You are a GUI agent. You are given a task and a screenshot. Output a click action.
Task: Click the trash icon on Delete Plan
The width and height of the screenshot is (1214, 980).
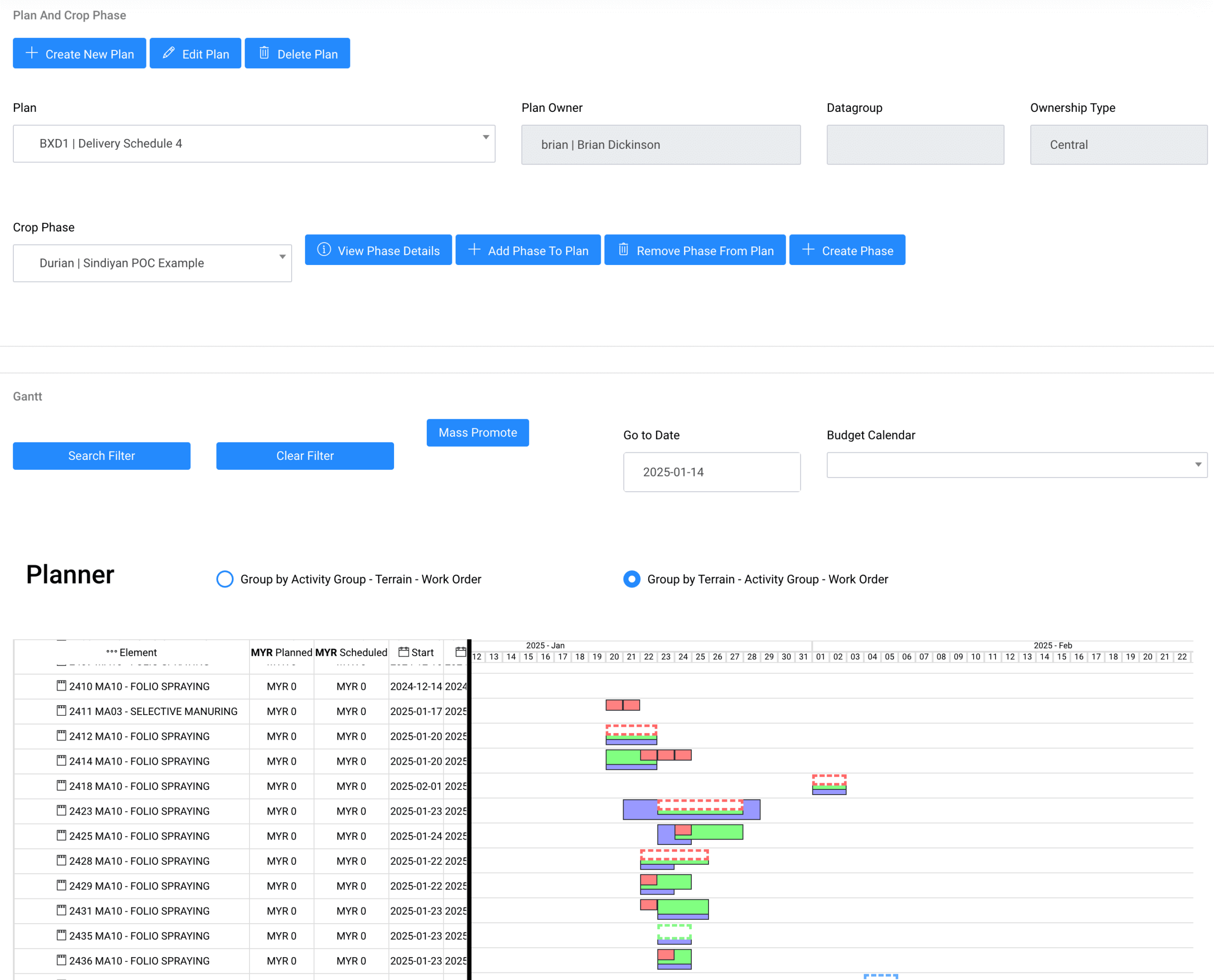264,53
